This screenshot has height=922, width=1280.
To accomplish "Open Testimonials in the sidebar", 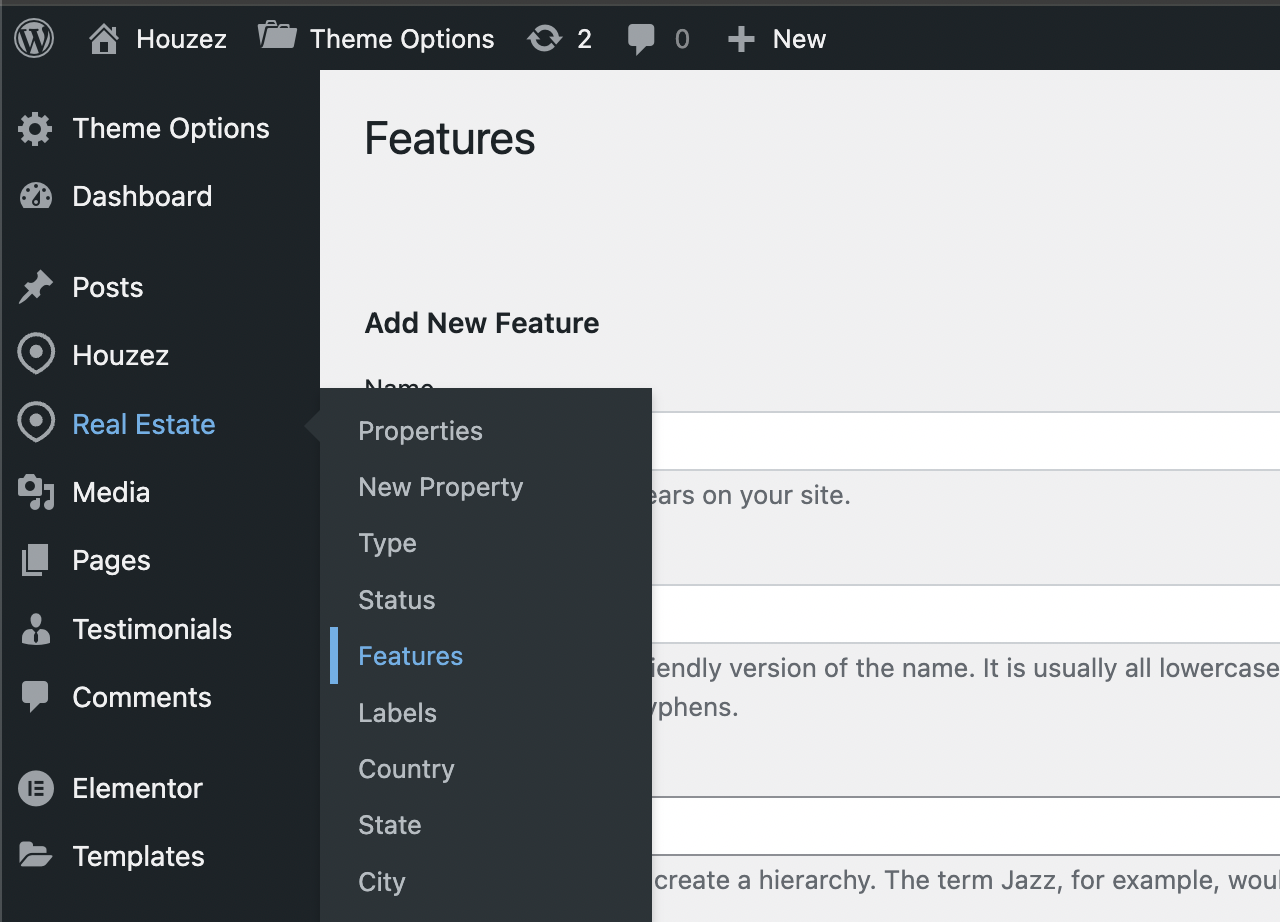I will (x=152, y=629).
